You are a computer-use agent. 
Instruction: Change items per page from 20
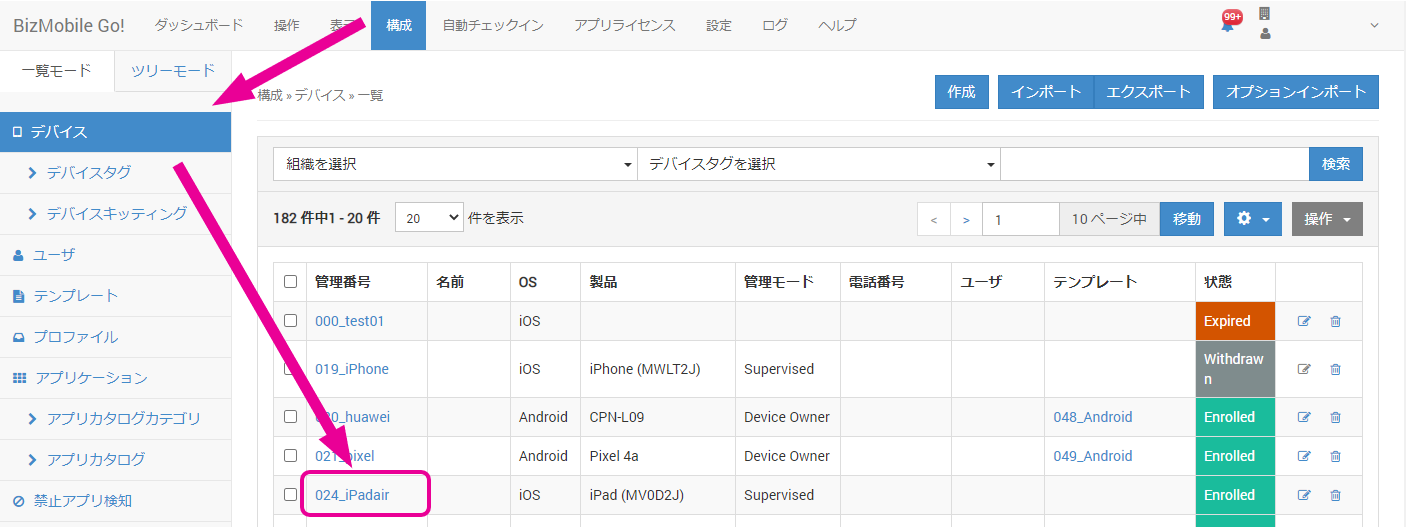coord(429,218)
